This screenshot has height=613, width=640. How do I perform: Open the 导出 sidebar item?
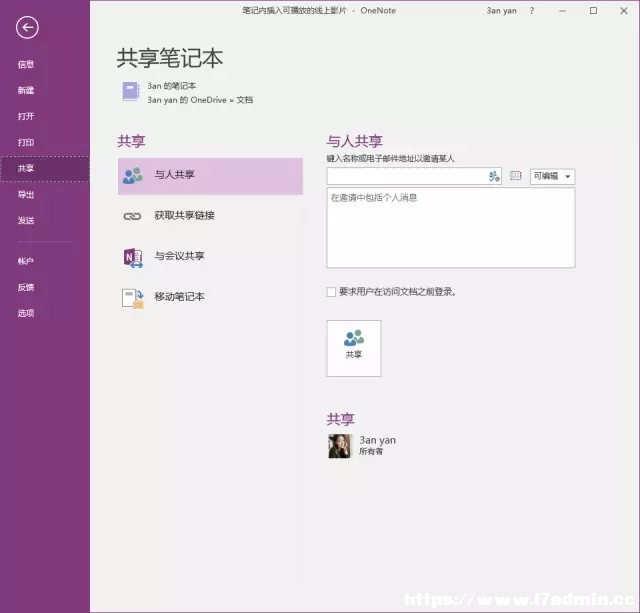click(x=26, y=195)
